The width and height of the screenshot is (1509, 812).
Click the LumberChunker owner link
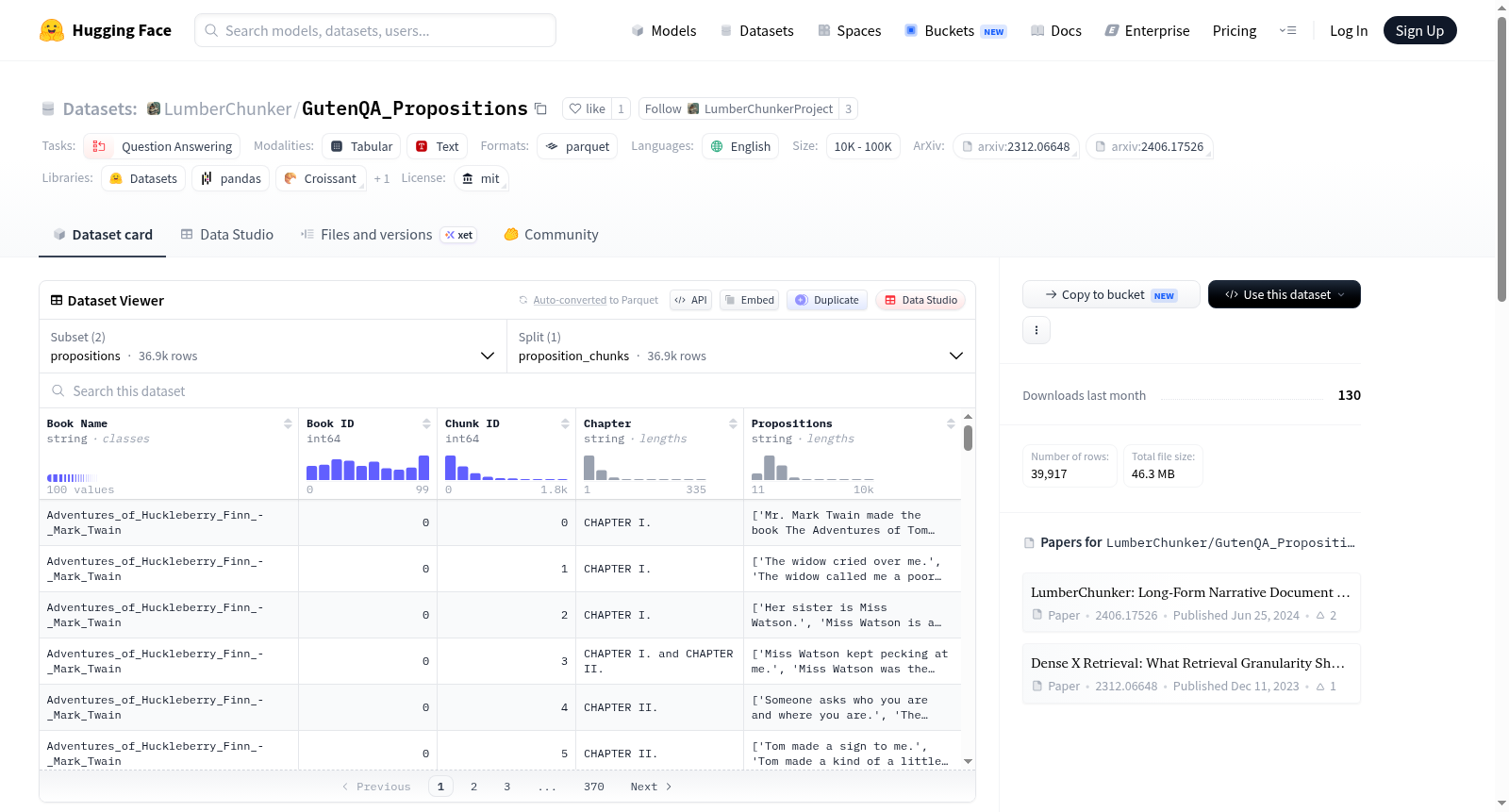pyautogui.click(x=227, y=108)
